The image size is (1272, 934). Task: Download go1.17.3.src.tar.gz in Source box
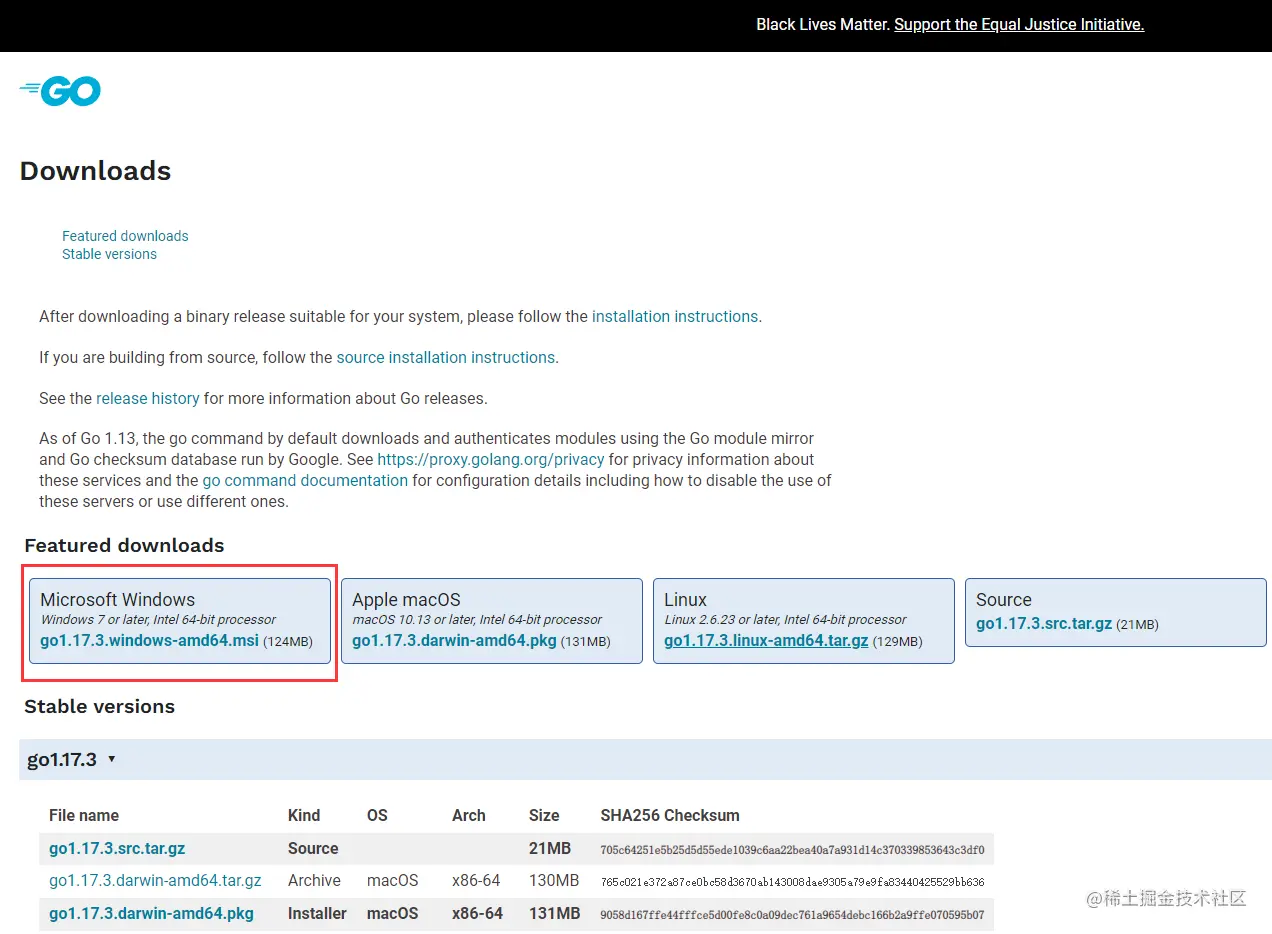coord(1044,623)
